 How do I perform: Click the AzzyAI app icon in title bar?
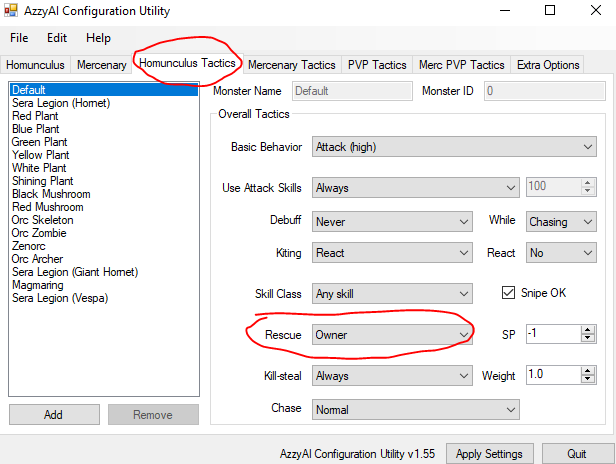pyautogui.click(x=11, y=10)
